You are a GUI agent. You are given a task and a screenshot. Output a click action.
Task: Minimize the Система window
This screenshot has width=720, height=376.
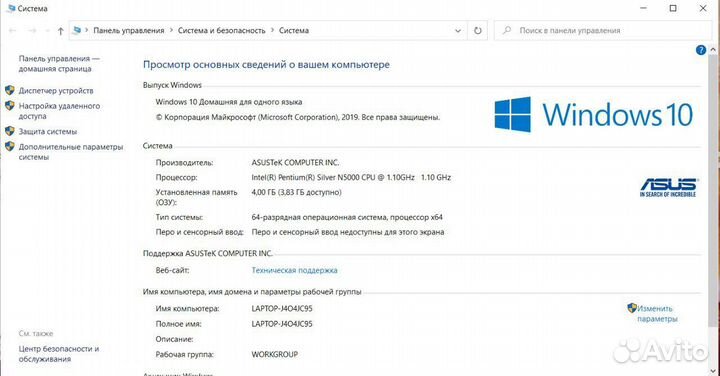[x=643, y=8]
